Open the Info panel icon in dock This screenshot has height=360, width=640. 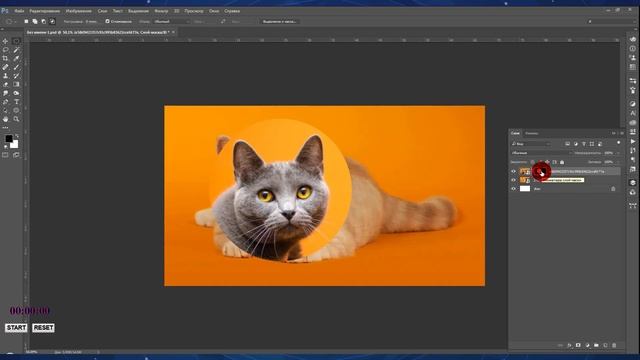(633, 49)
